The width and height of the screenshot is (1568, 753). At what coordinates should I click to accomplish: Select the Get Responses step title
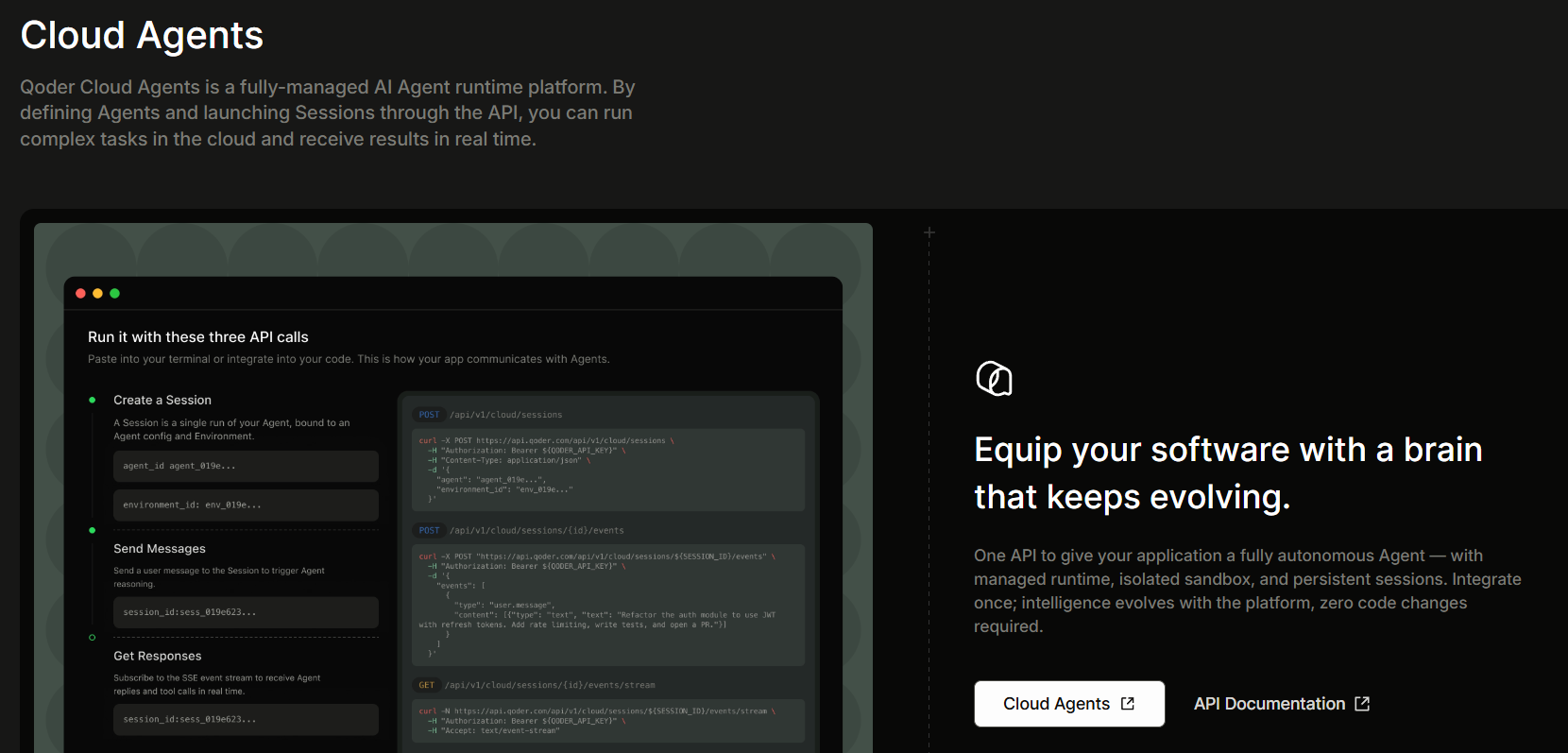point(158,656)
